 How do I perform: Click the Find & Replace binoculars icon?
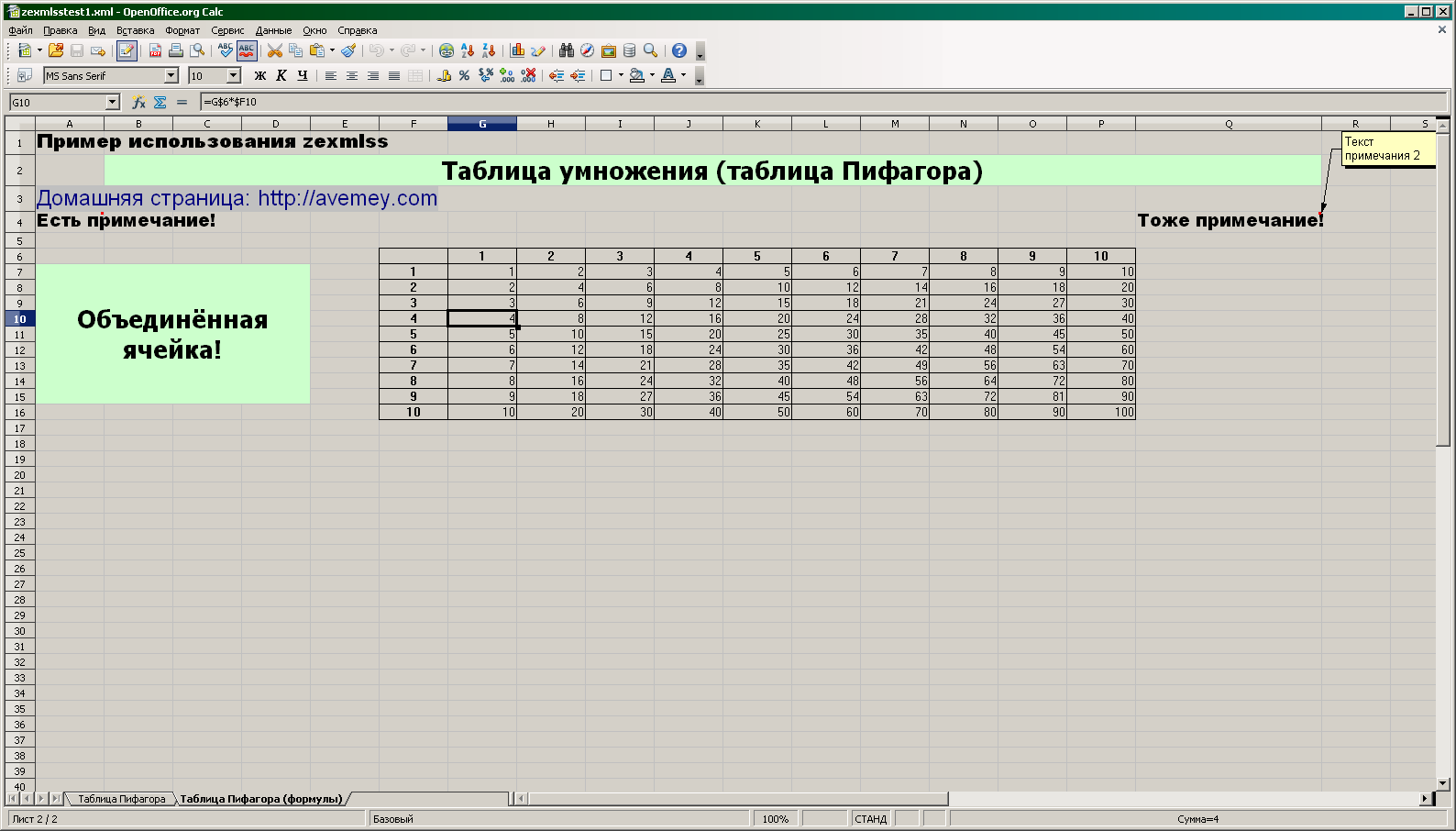[567, 51]
